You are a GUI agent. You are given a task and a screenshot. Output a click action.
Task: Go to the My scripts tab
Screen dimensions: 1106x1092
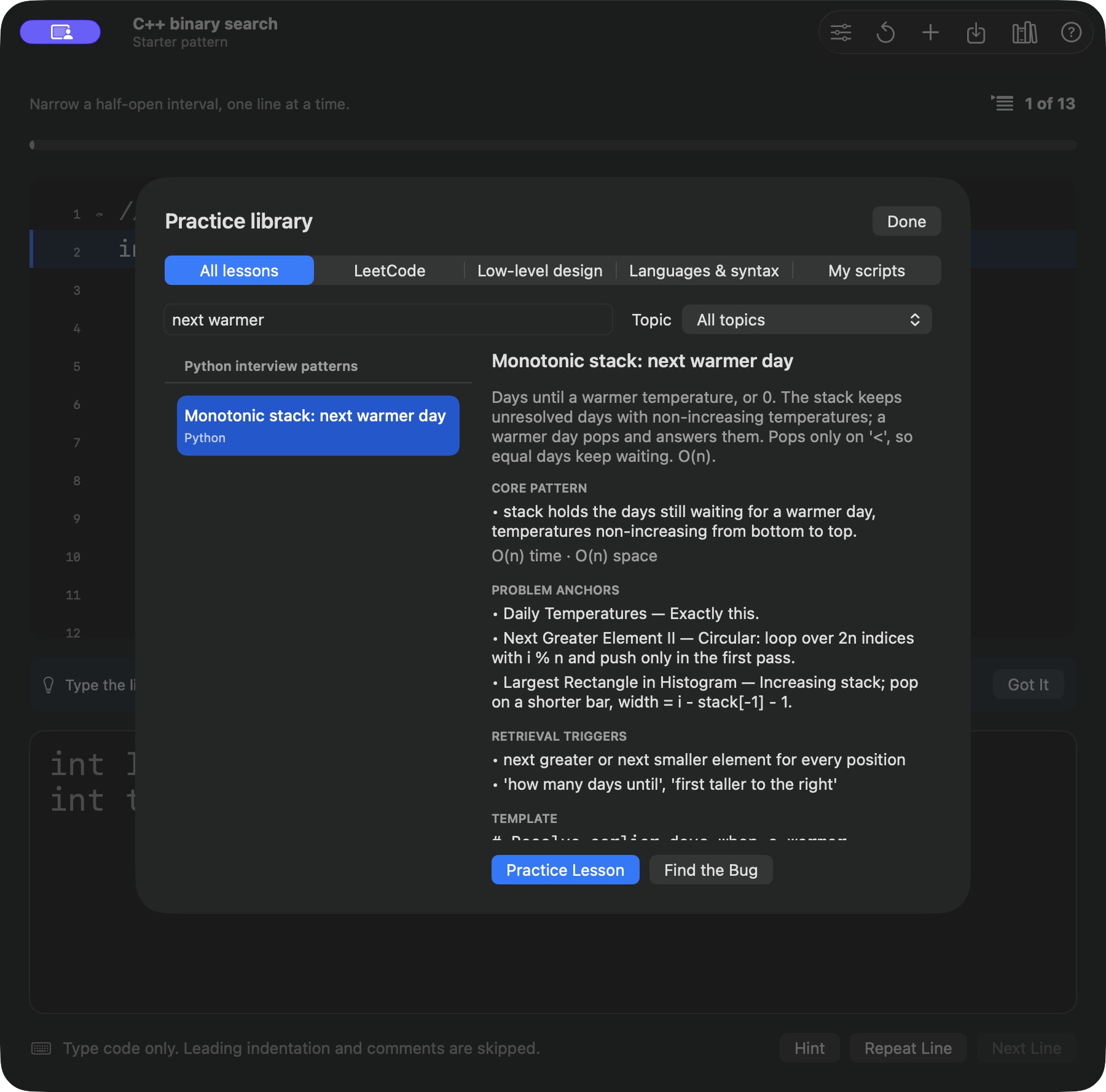(866, 270)
